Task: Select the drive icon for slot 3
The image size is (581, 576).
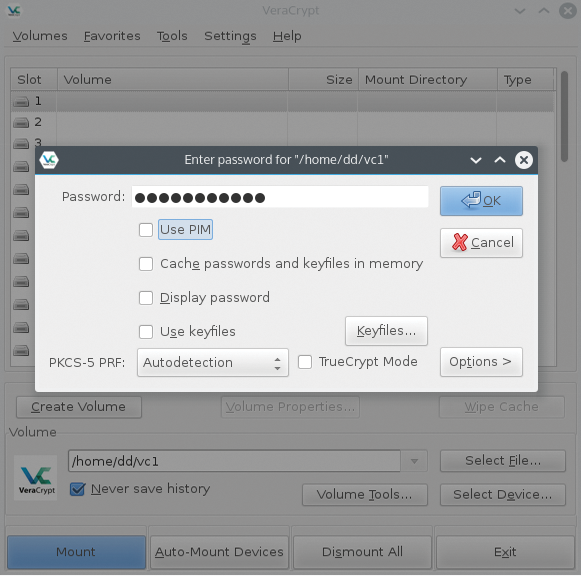Action: [x=21, y=143]
